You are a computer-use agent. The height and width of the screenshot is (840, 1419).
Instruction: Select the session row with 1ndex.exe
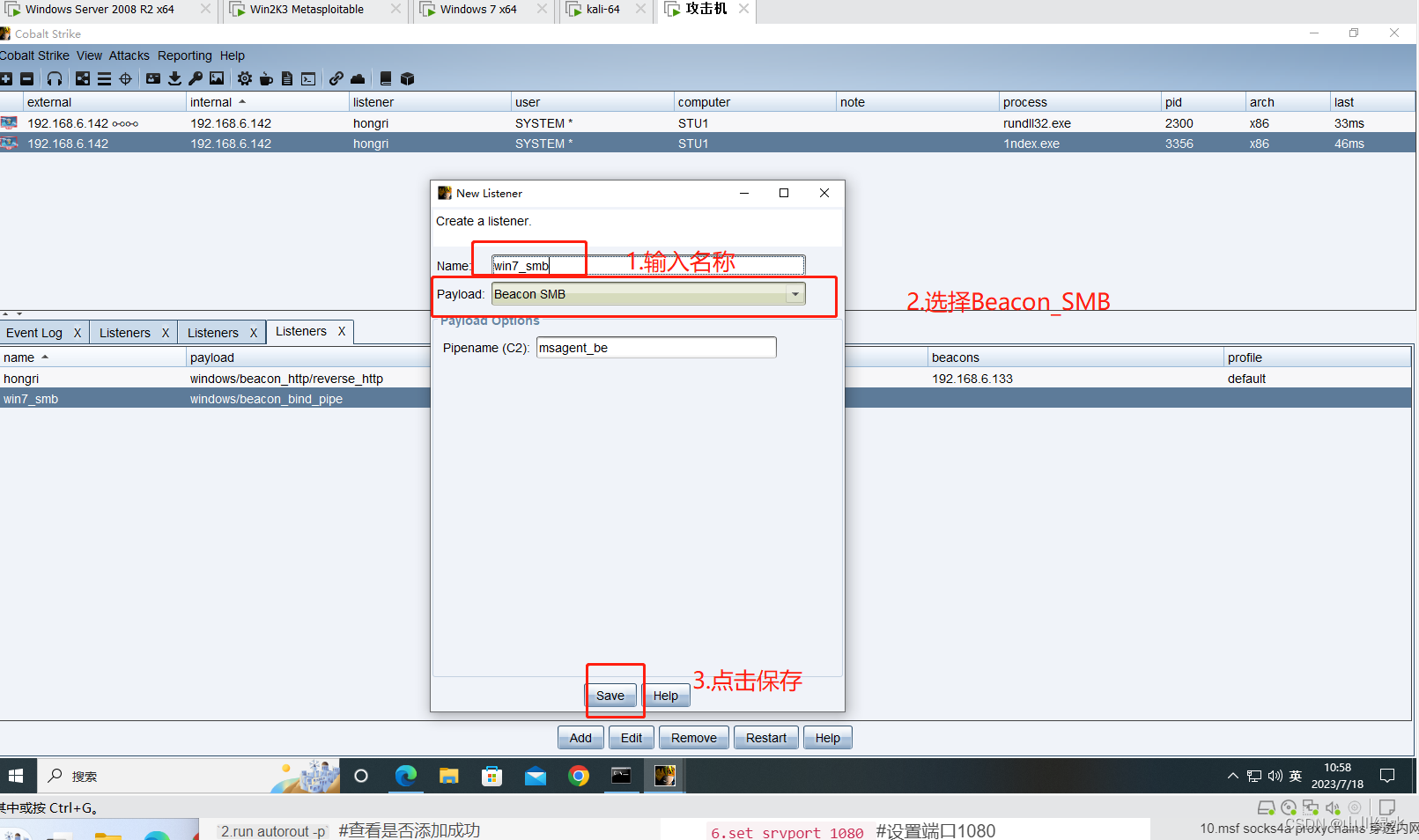[x=708, y=144]
